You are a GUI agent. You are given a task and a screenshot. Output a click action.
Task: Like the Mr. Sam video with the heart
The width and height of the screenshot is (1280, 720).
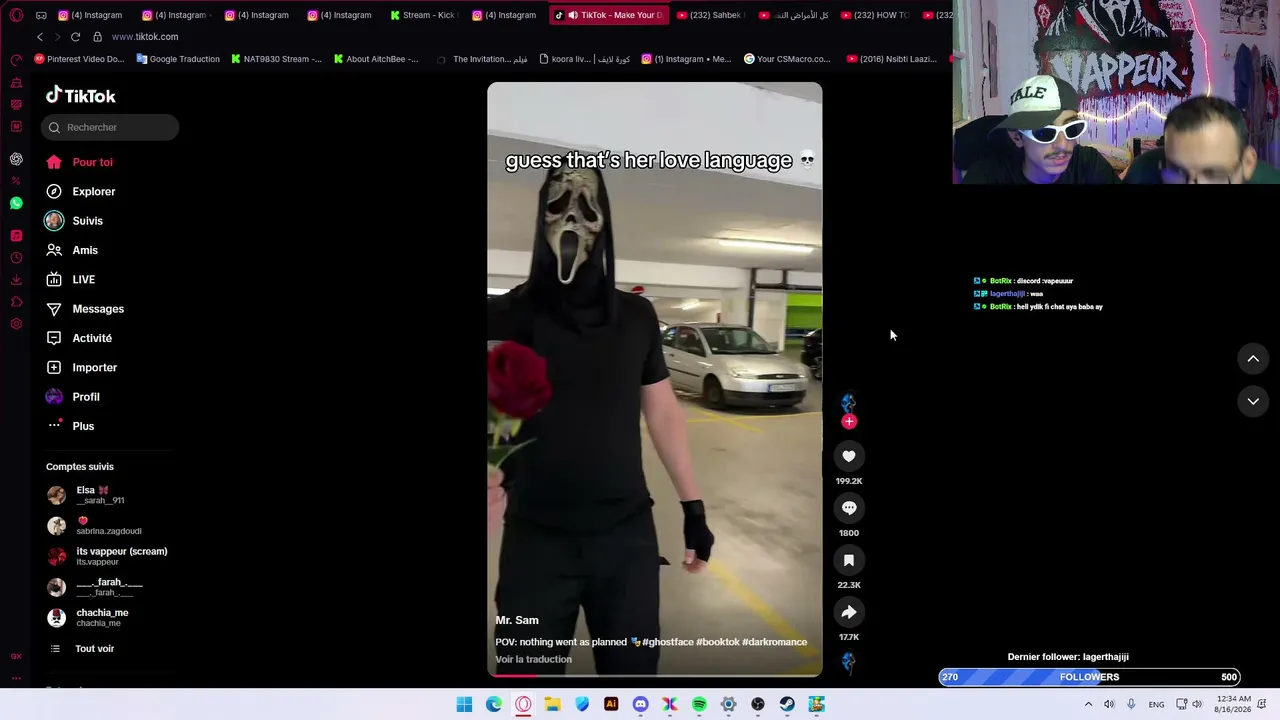(x=849, y=456)
